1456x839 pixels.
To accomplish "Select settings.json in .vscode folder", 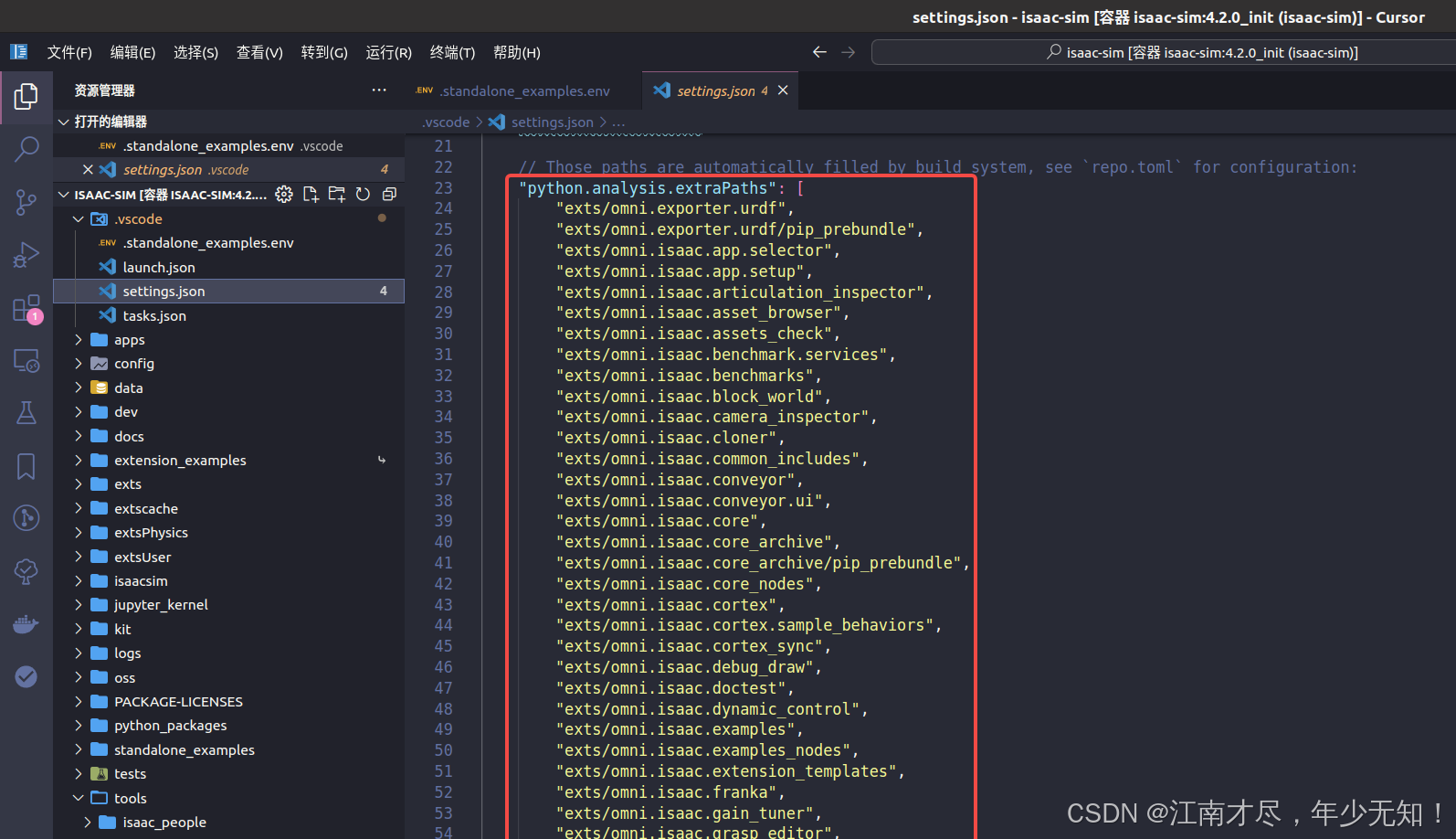I will click(x=228, y=291).
